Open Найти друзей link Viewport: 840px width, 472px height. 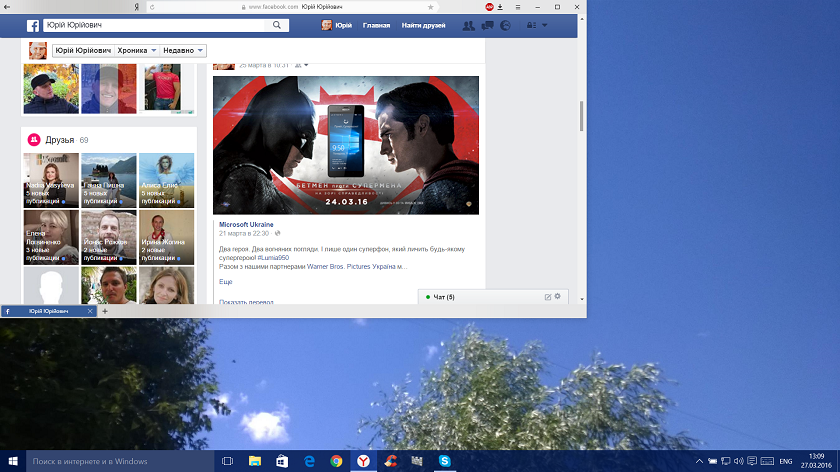tap(423, 25)
